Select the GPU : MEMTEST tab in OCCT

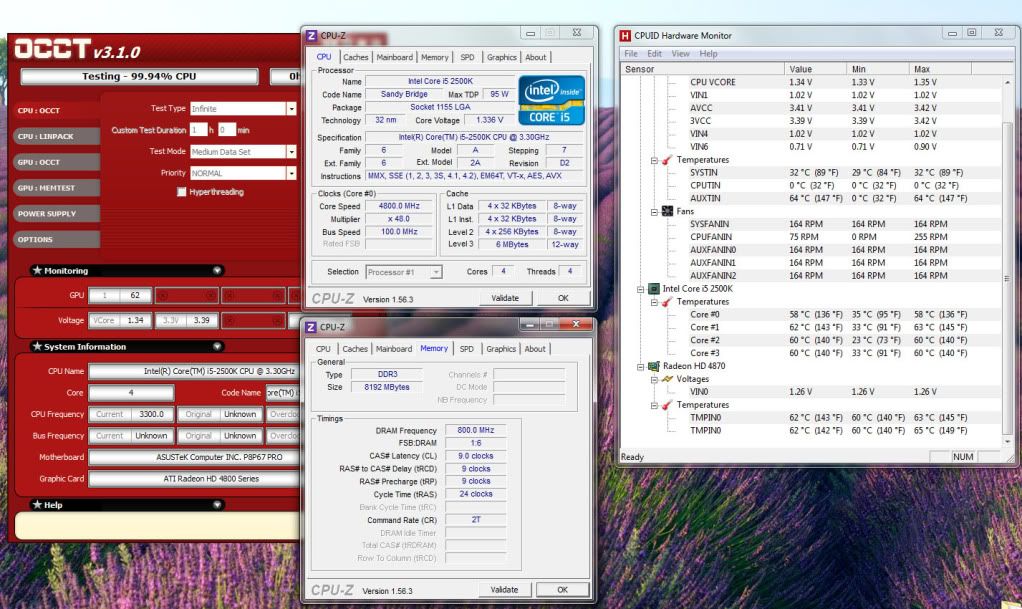[56, 188]
